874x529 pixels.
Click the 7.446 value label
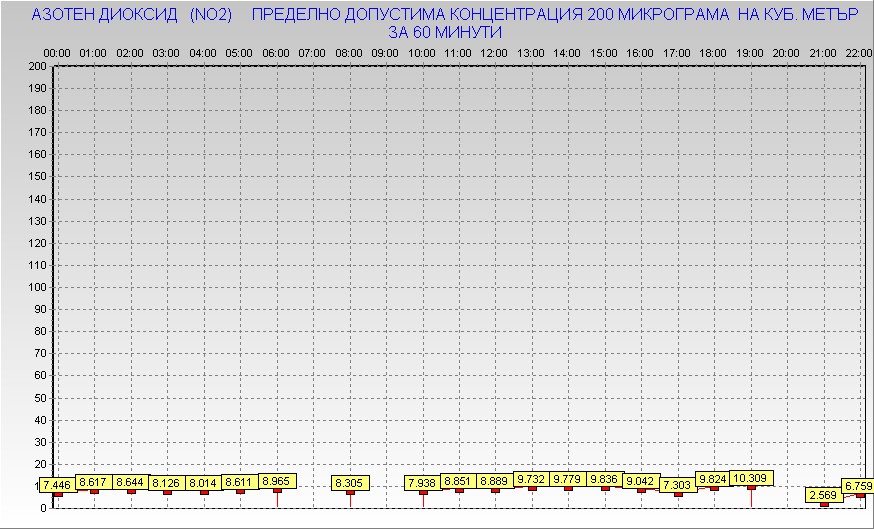[x=58, y=485]
